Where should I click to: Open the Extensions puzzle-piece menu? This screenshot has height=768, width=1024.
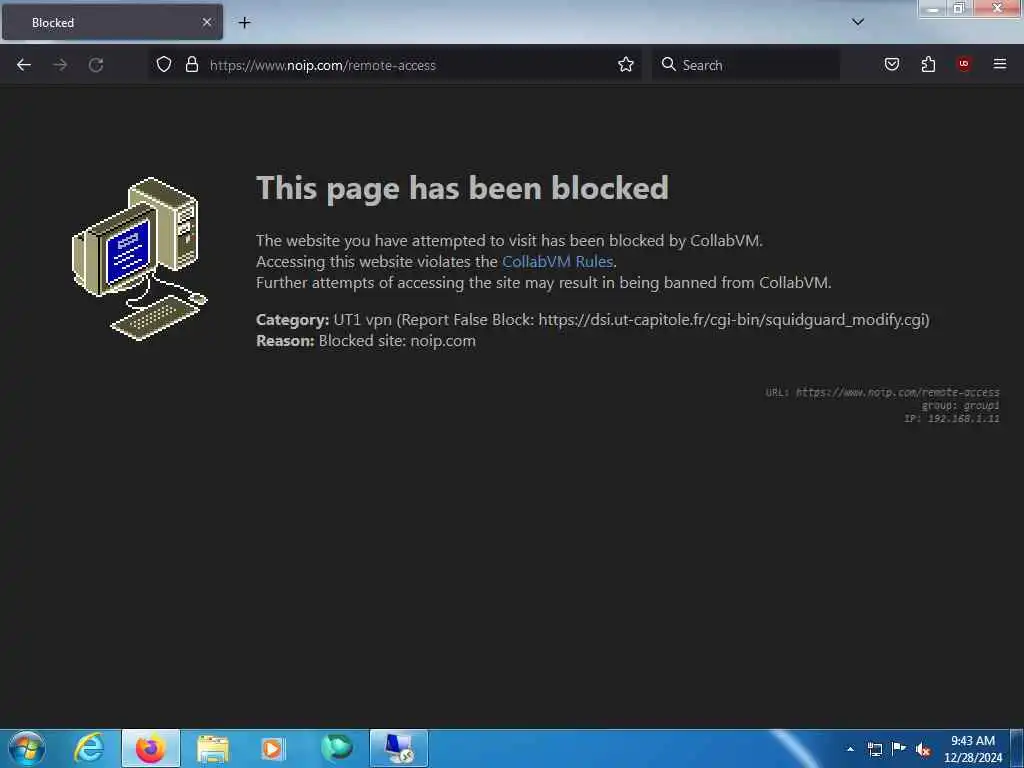click(x=928, y=64)
